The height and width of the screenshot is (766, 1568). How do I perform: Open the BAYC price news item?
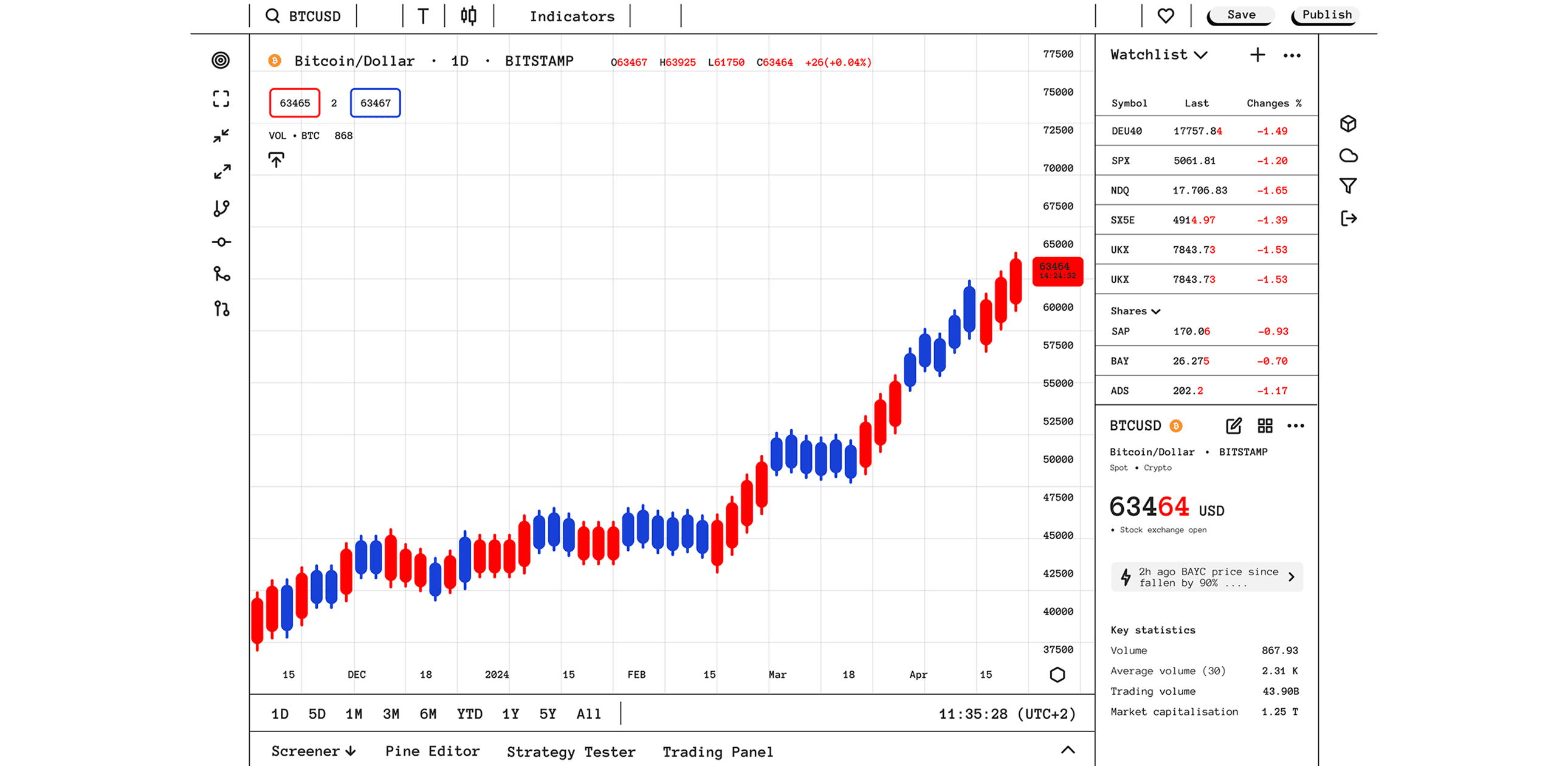click(x=1206, y=577)
